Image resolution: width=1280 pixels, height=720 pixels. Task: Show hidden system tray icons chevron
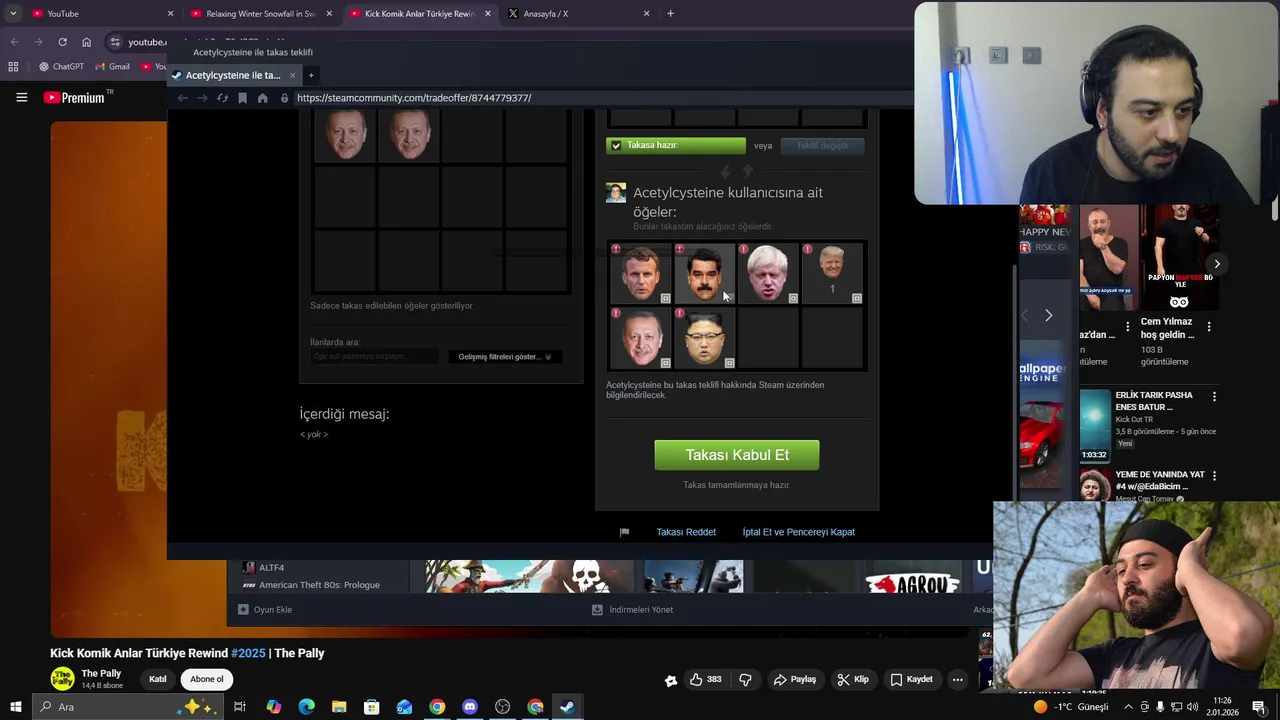(1129, 707)
